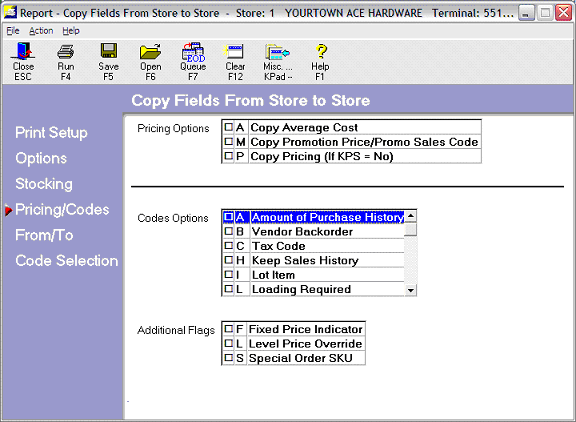Open the File menu

(13, 31)
